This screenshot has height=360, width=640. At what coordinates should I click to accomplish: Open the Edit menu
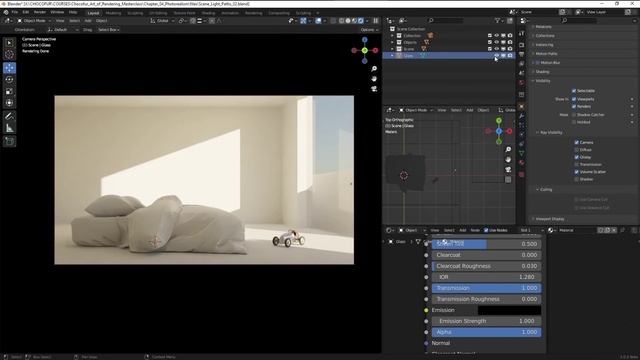pos(26,12)
